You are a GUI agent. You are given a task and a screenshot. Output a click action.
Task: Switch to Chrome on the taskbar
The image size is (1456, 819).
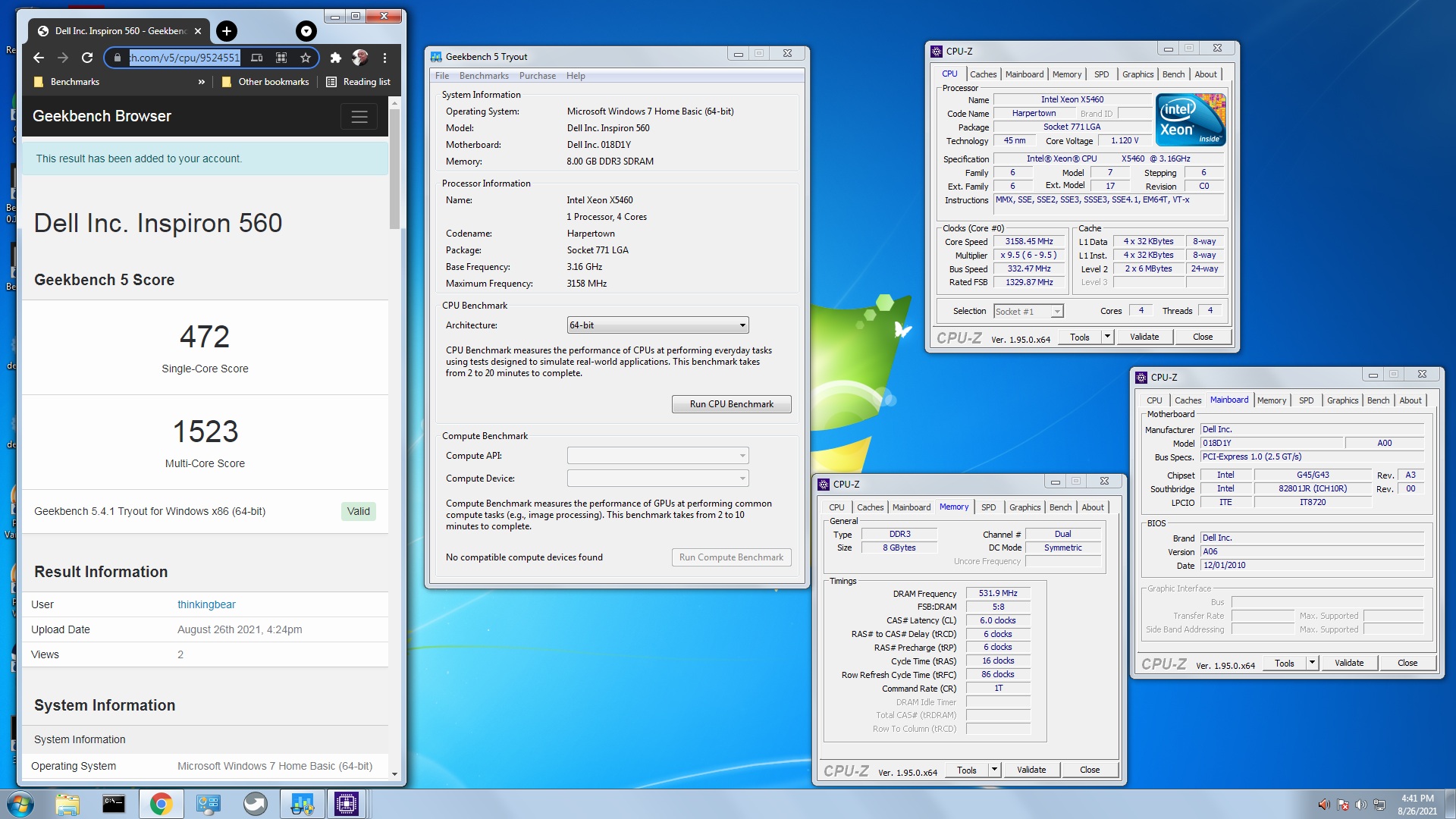click(161, 804)
